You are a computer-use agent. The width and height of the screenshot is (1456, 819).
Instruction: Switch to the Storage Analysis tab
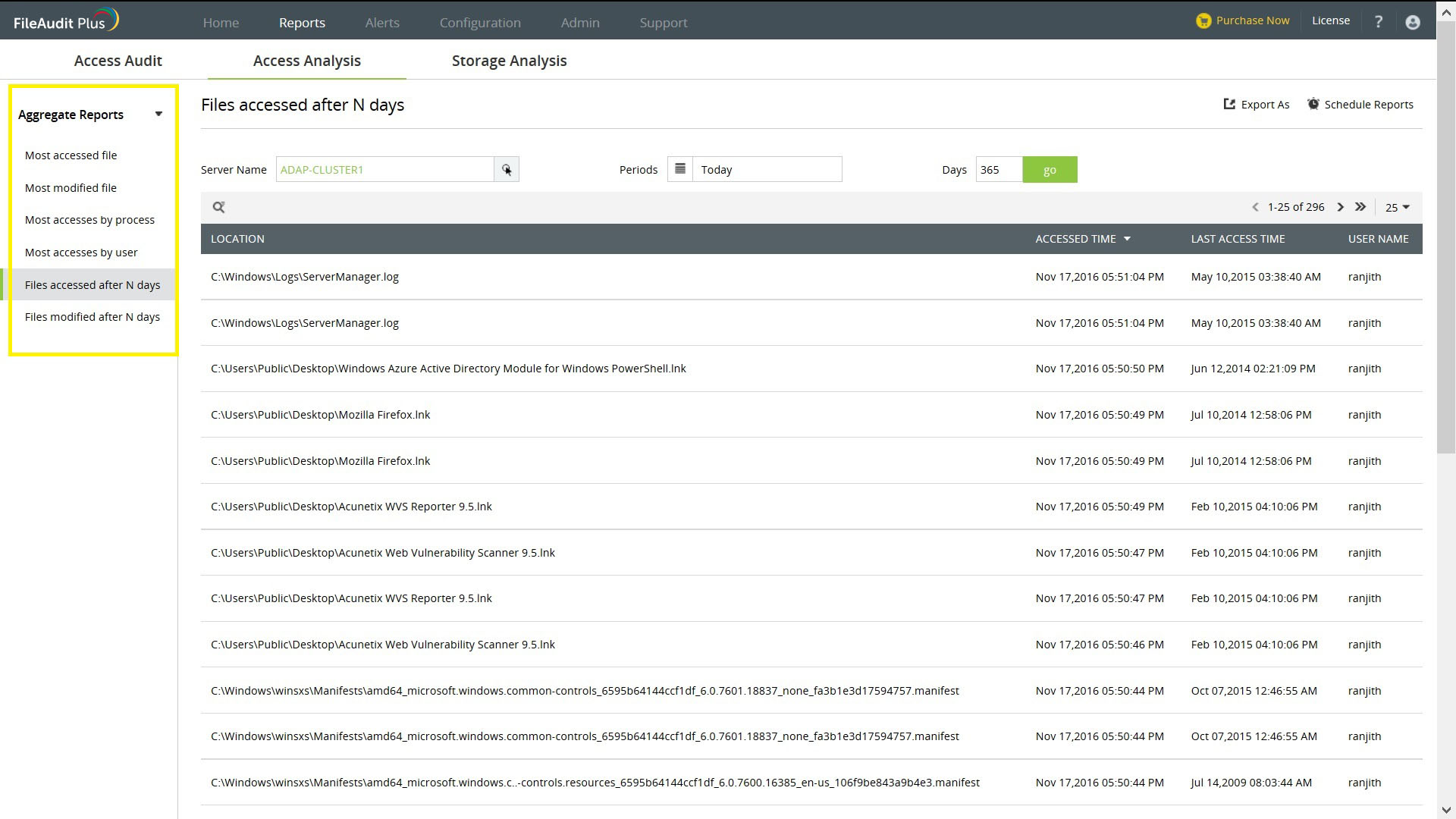coord(509,61)
